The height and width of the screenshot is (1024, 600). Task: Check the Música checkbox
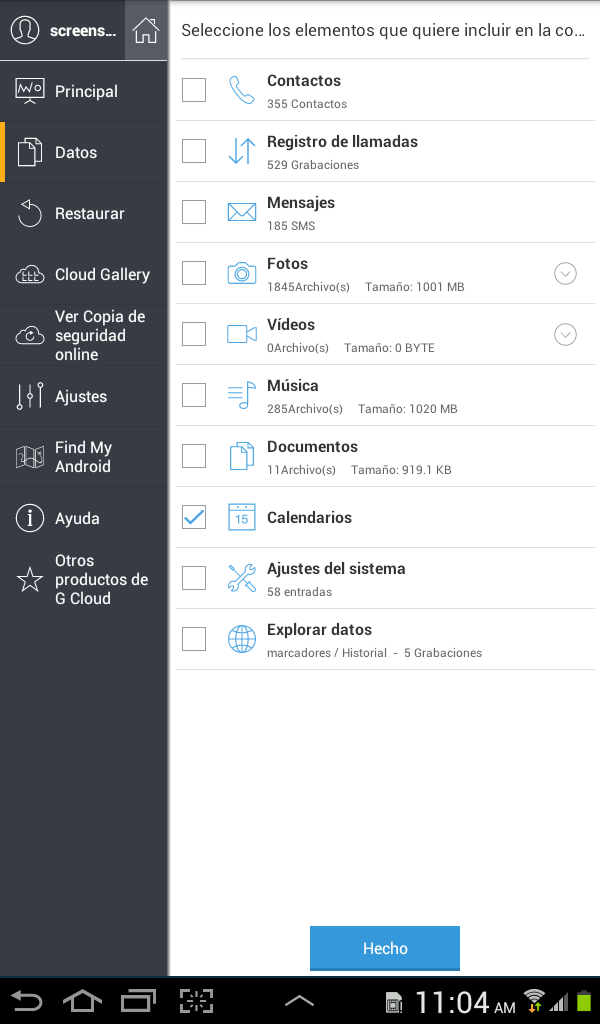click(x=194, y=395)
